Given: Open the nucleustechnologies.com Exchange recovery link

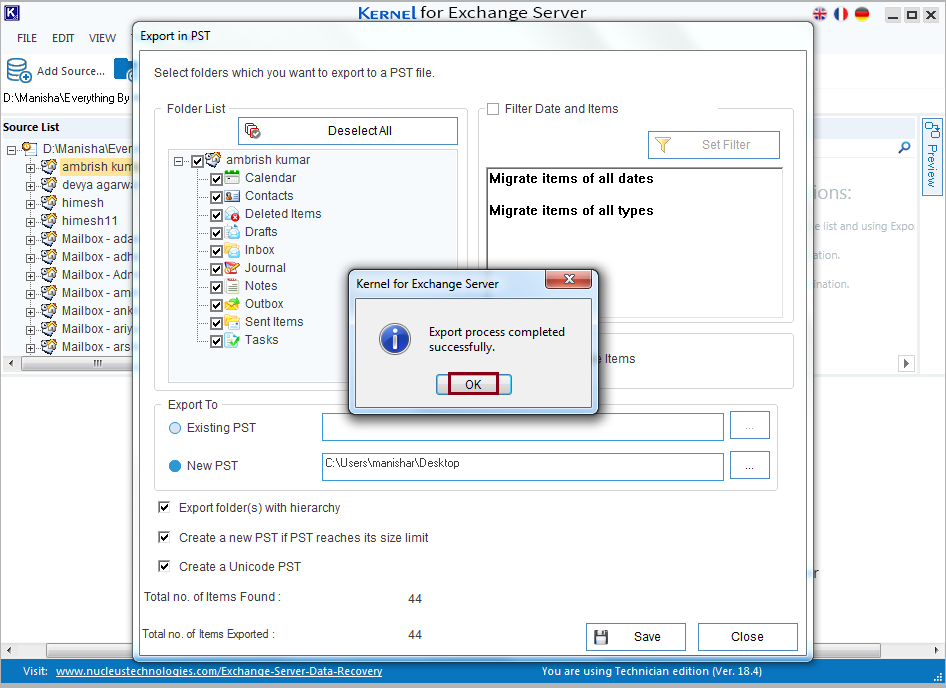Looking at the screenshot, I should point(219,671).
